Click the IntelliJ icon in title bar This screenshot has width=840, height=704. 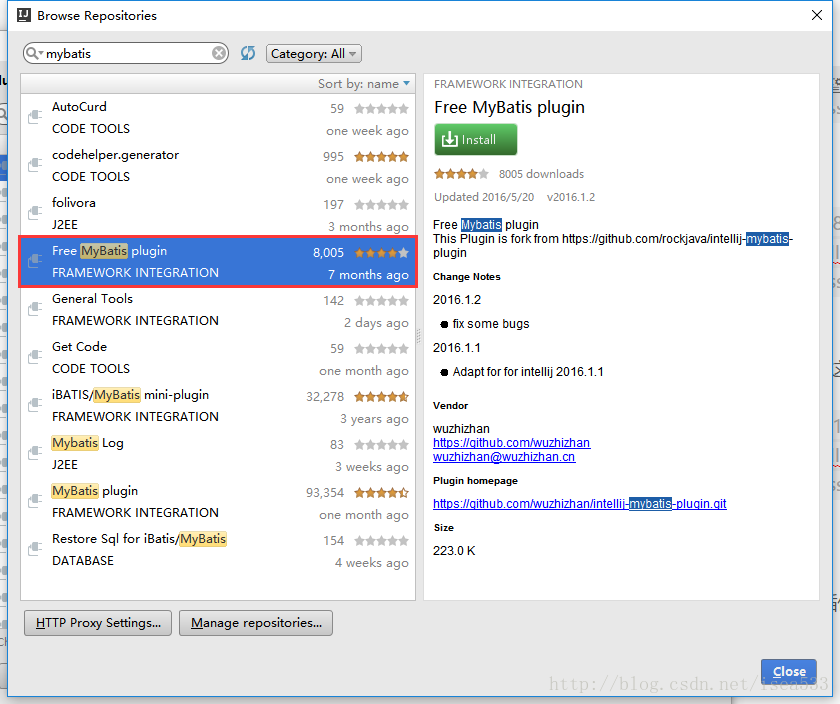[24, 15]
